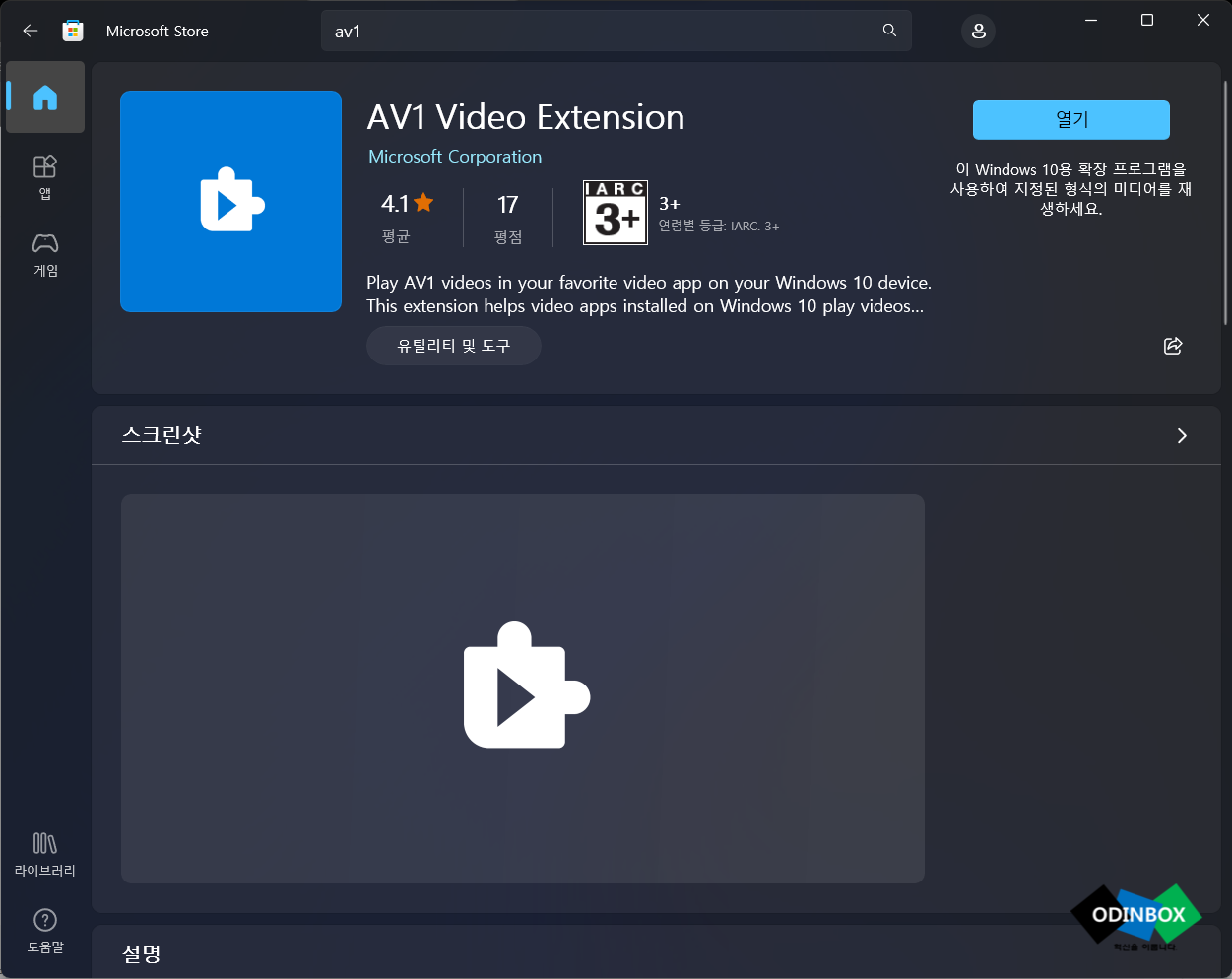Click the search box containing av1

pos(616,31)
